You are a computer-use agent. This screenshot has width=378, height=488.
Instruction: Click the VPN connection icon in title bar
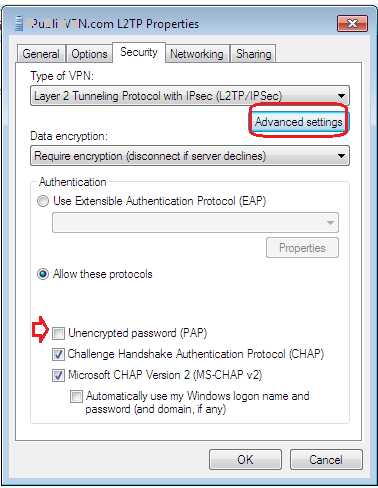click(19, 24)
